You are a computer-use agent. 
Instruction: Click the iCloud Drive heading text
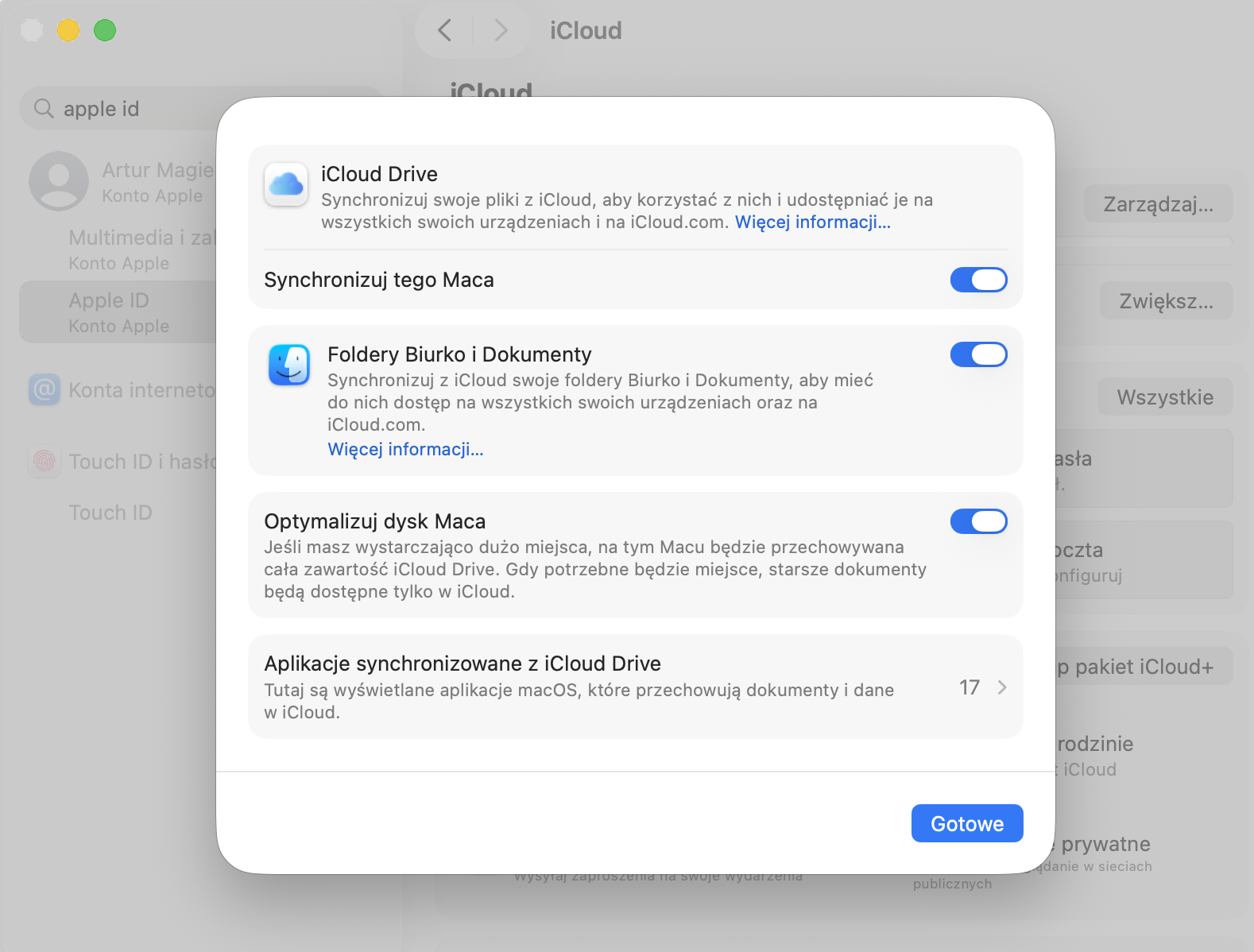(379, 174)
